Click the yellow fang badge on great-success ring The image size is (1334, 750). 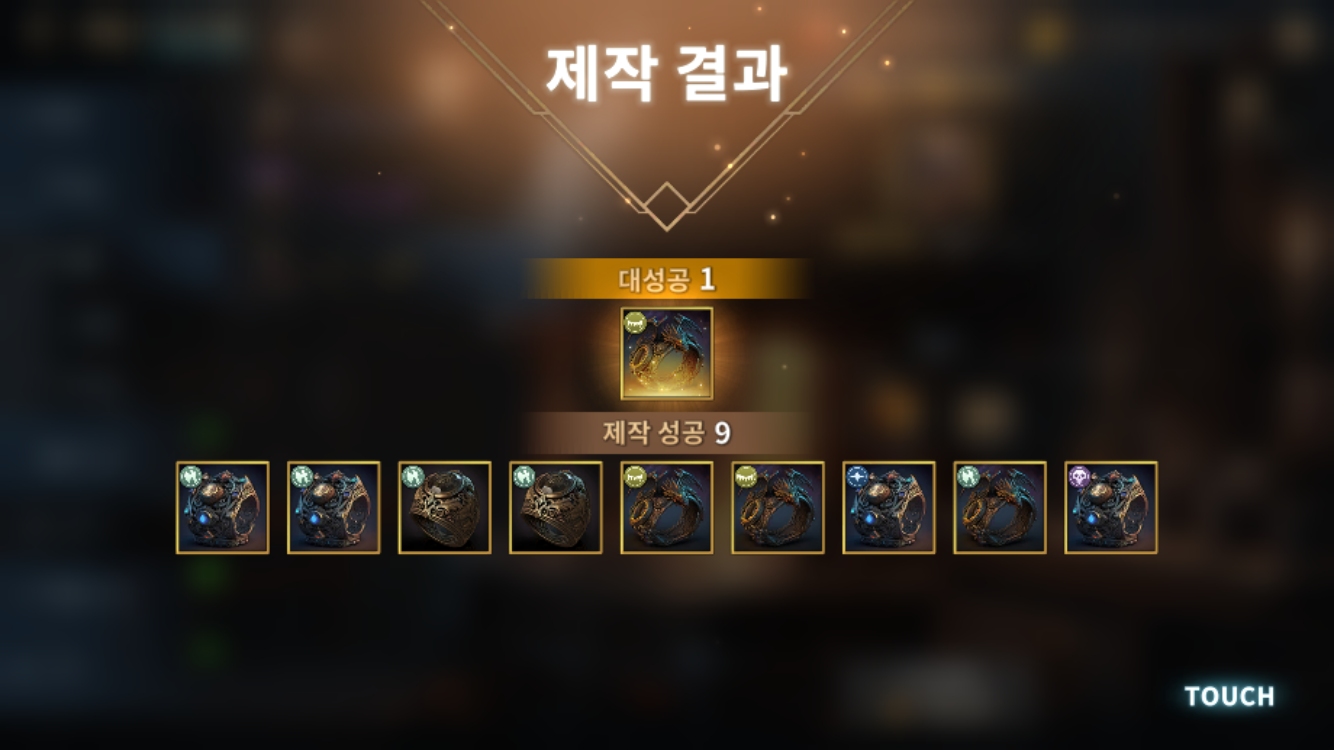635,322
